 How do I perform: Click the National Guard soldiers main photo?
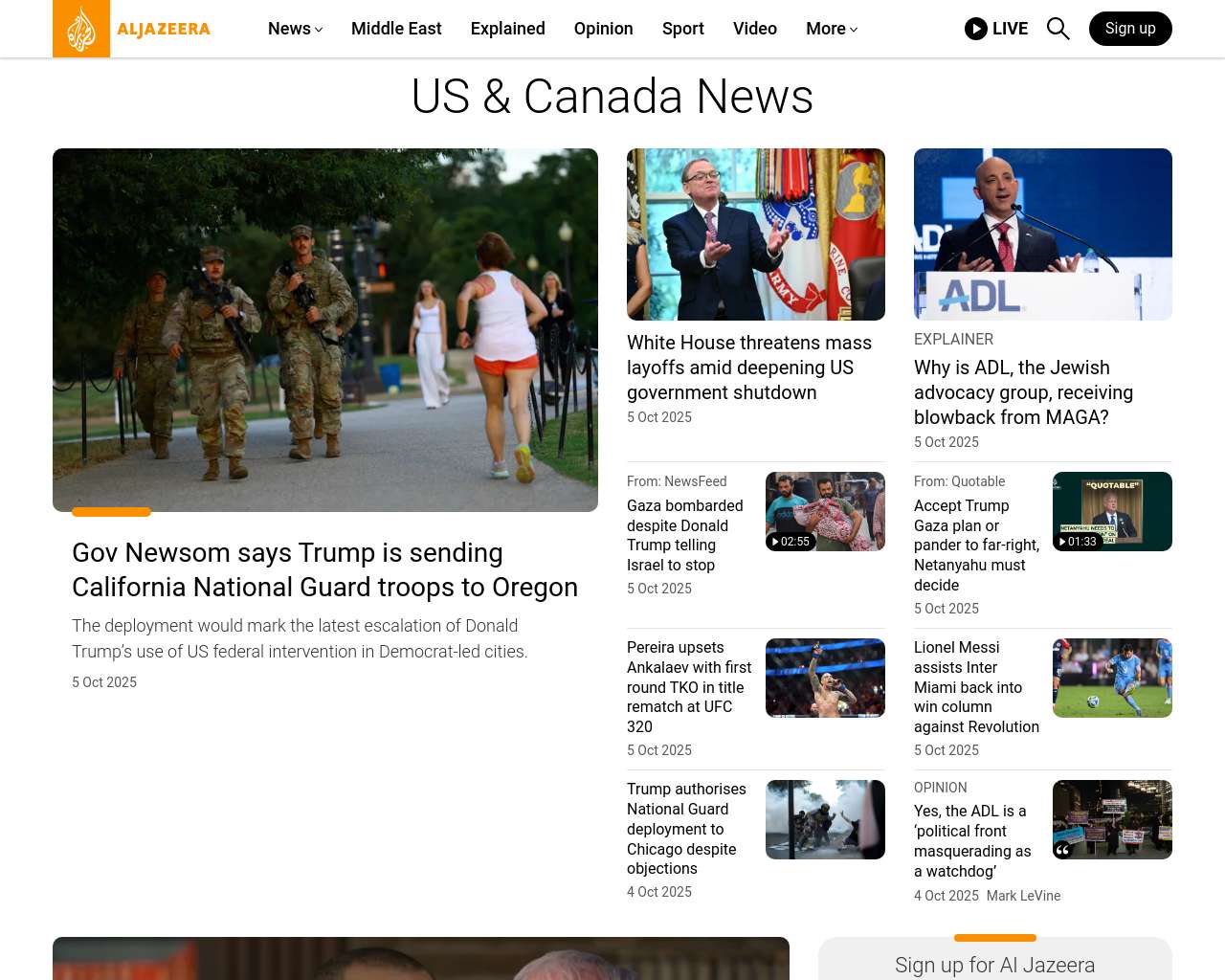tap(325, 329)
